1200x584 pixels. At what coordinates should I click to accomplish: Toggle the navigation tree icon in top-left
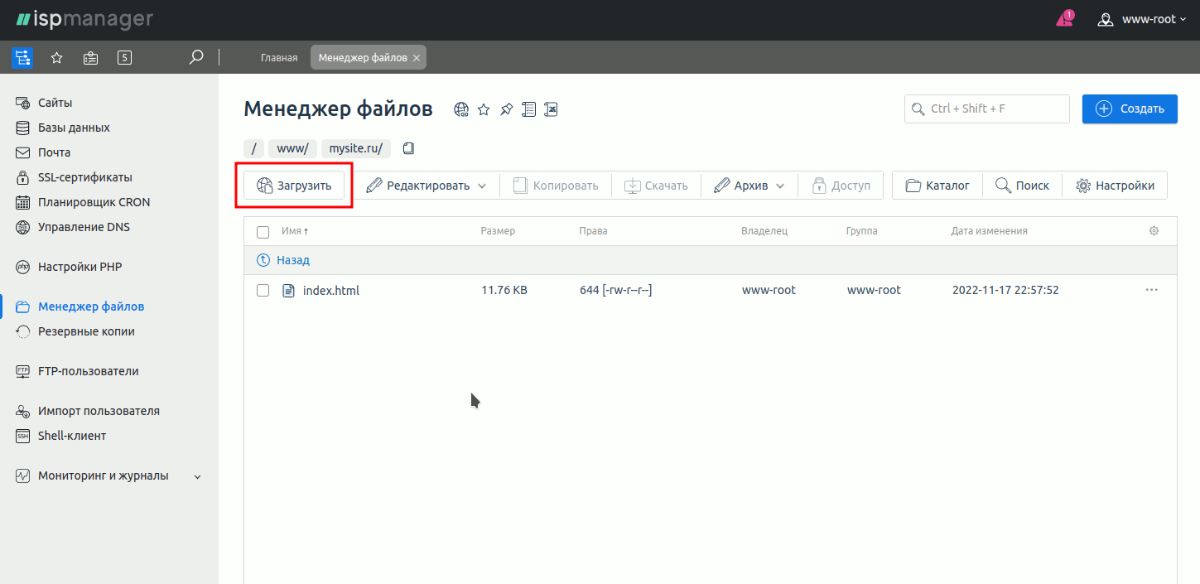pos(22,58)
